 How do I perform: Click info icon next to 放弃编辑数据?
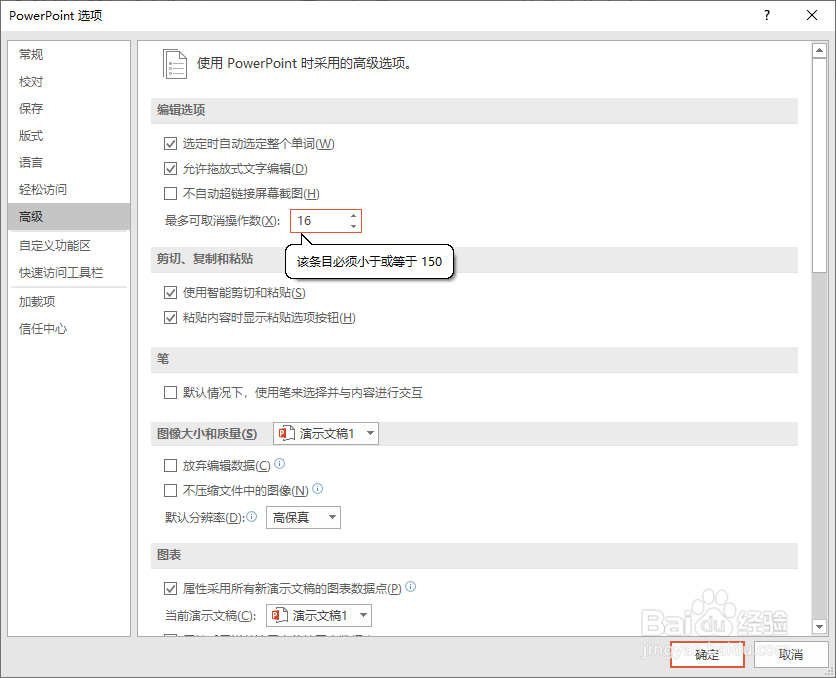pos(279,464)
